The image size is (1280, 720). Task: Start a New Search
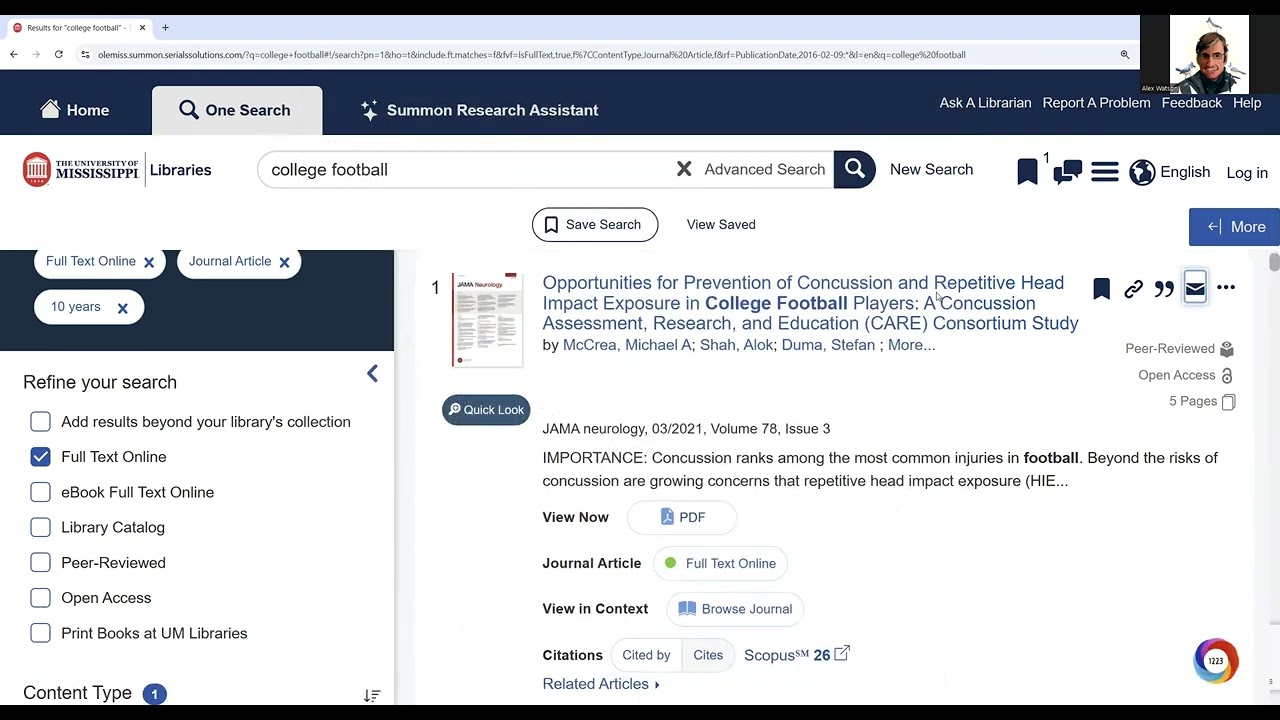(931, 169)
